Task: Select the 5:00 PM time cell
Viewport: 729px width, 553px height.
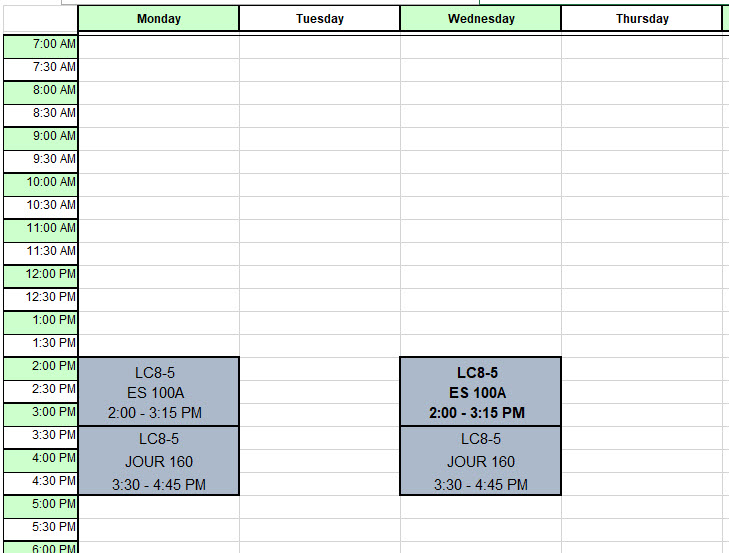Action: pos(41,507)
